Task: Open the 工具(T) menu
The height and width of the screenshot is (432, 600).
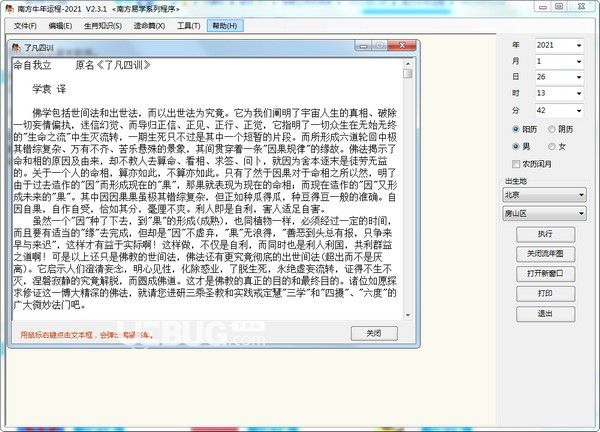Action: [x=188, y=26]
